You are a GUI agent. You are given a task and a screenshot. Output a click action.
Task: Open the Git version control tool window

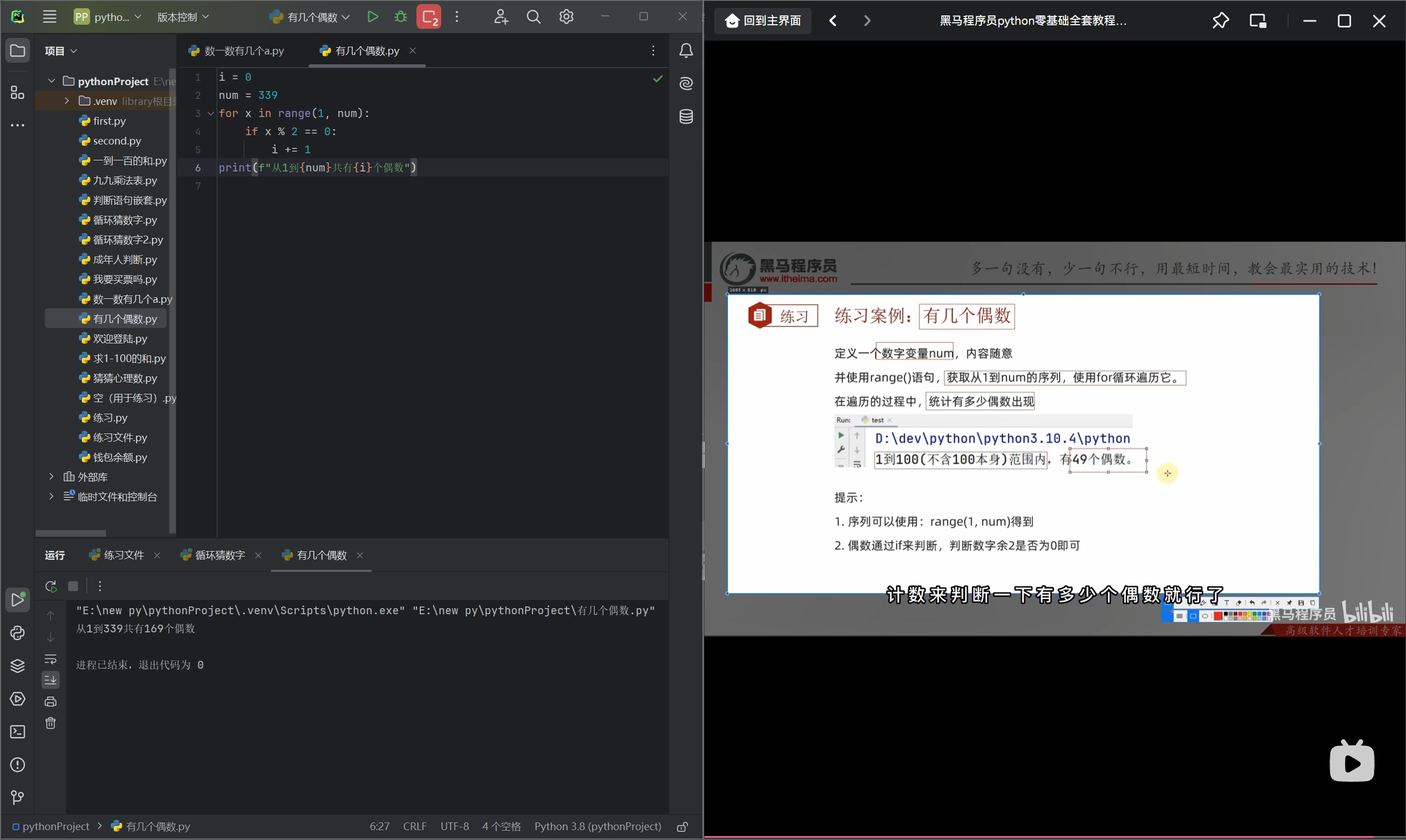click(18, 798)
